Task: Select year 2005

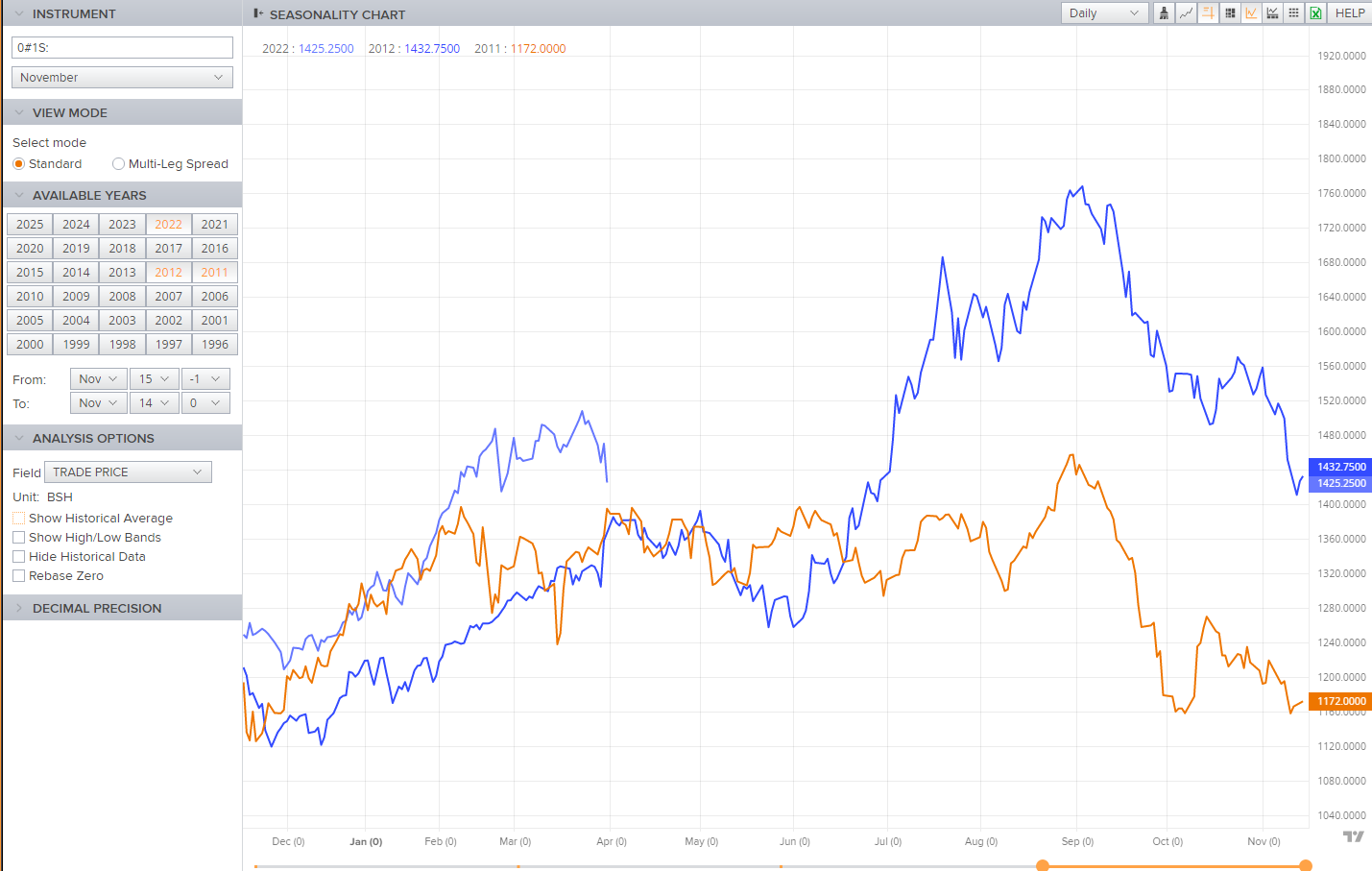Action: pos(30,320)
